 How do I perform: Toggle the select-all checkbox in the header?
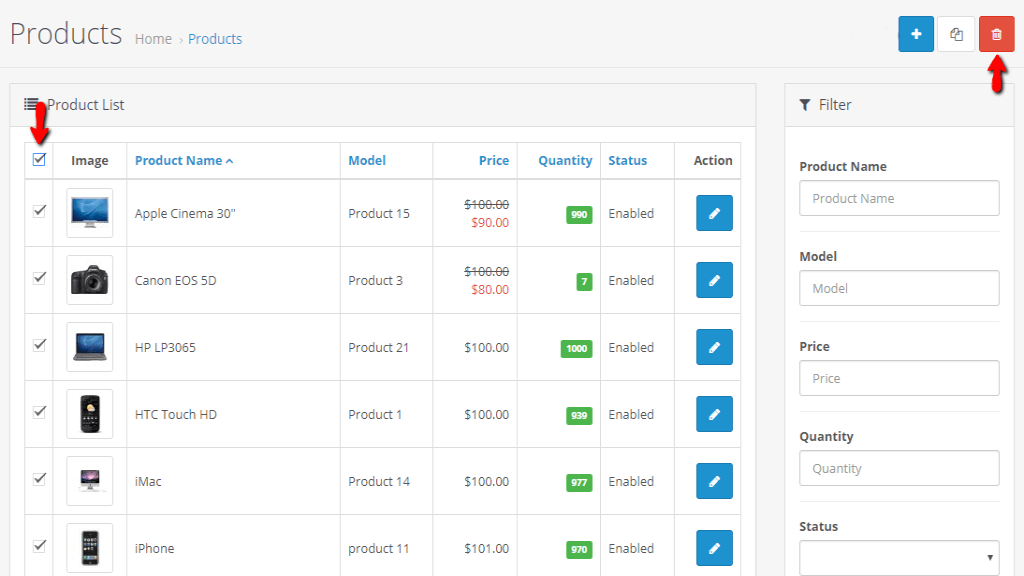[39, 160]
